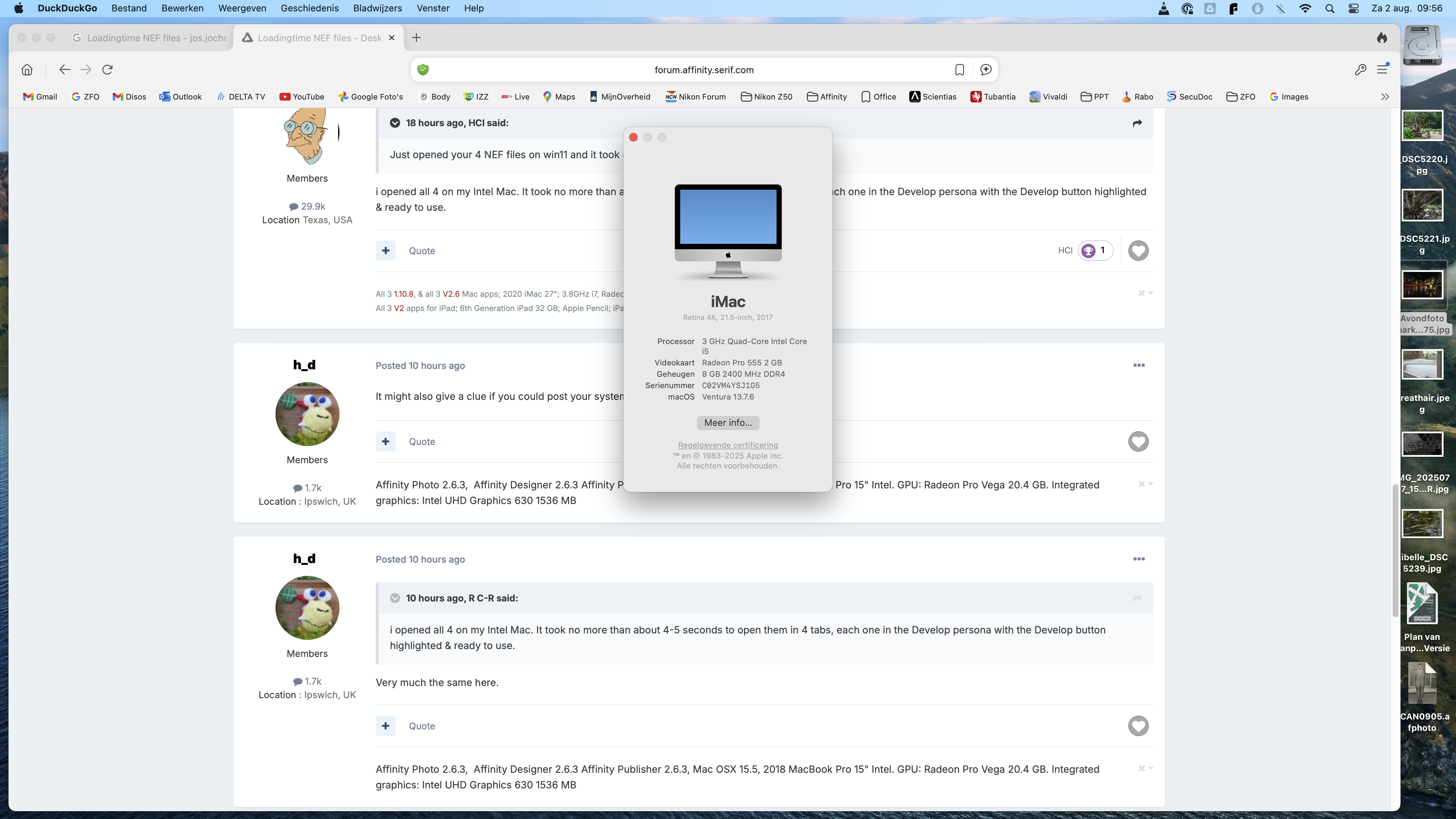Like R C-R's post with heart

1138,250
